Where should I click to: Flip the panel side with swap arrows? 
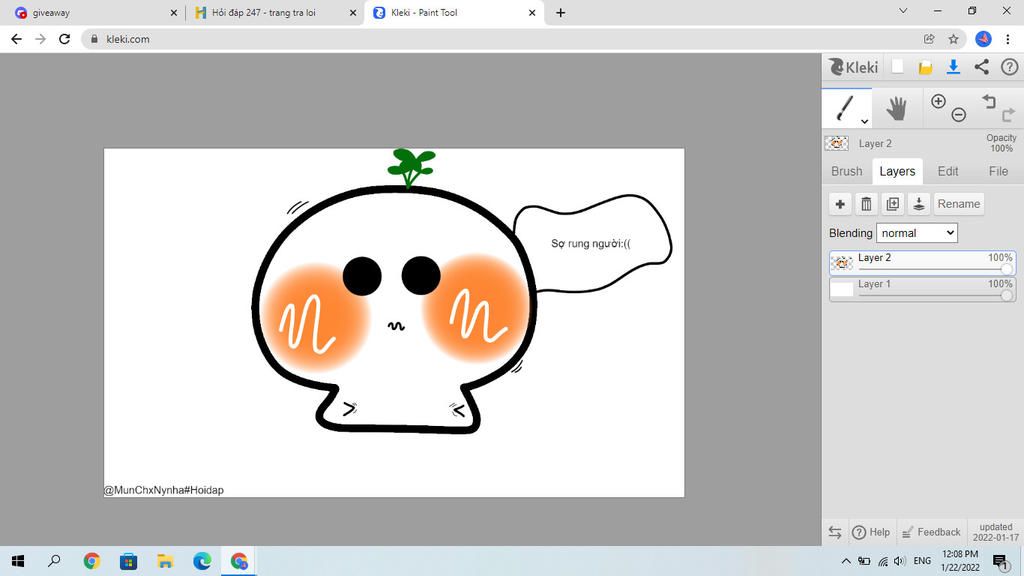[835, 532]
